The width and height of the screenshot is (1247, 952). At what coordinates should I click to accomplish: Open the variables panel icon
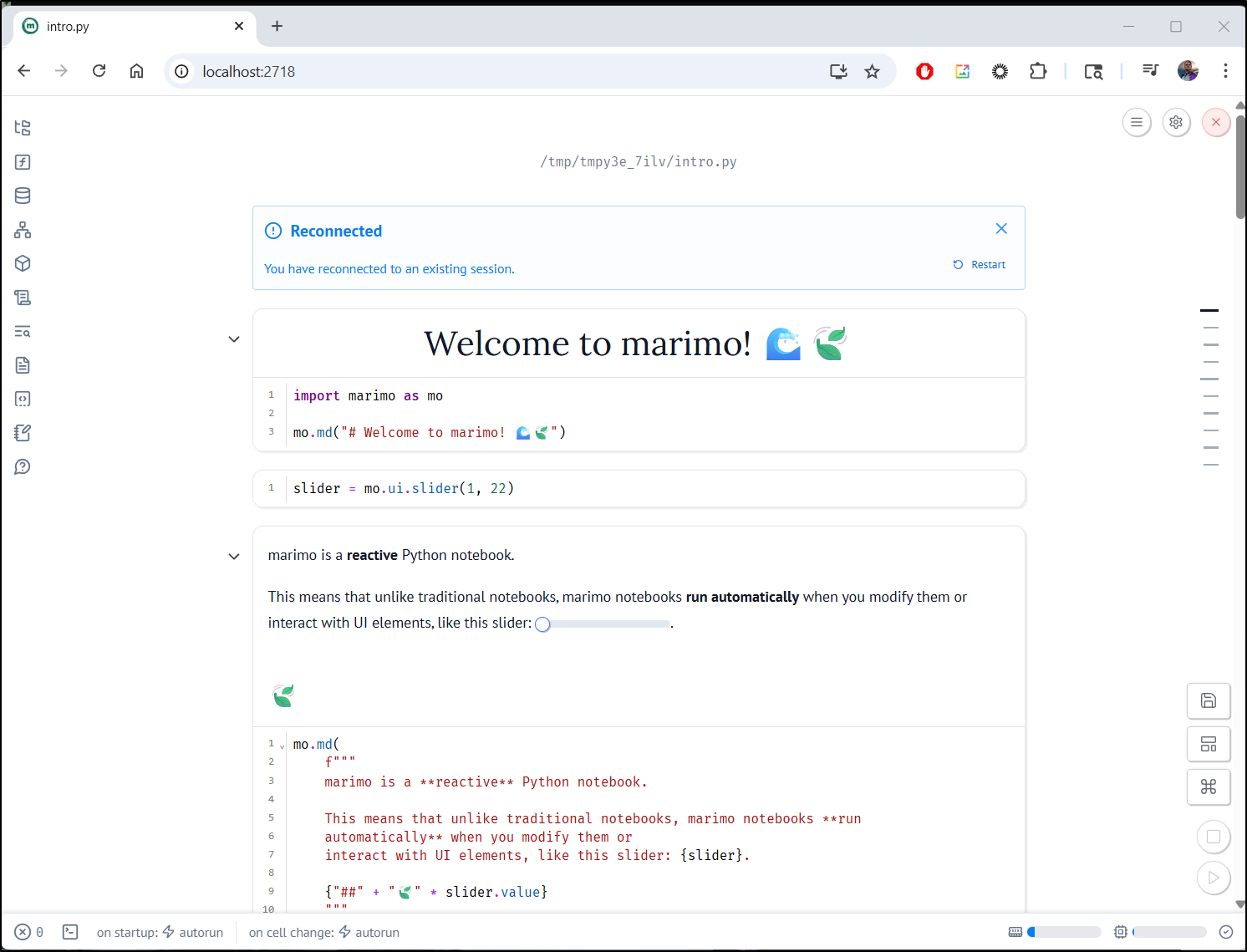pos(23,162)
